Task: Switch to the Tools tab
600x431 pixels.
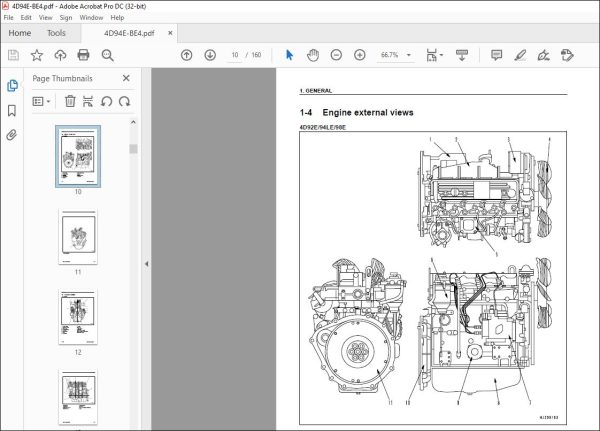Action: [56, 33]
